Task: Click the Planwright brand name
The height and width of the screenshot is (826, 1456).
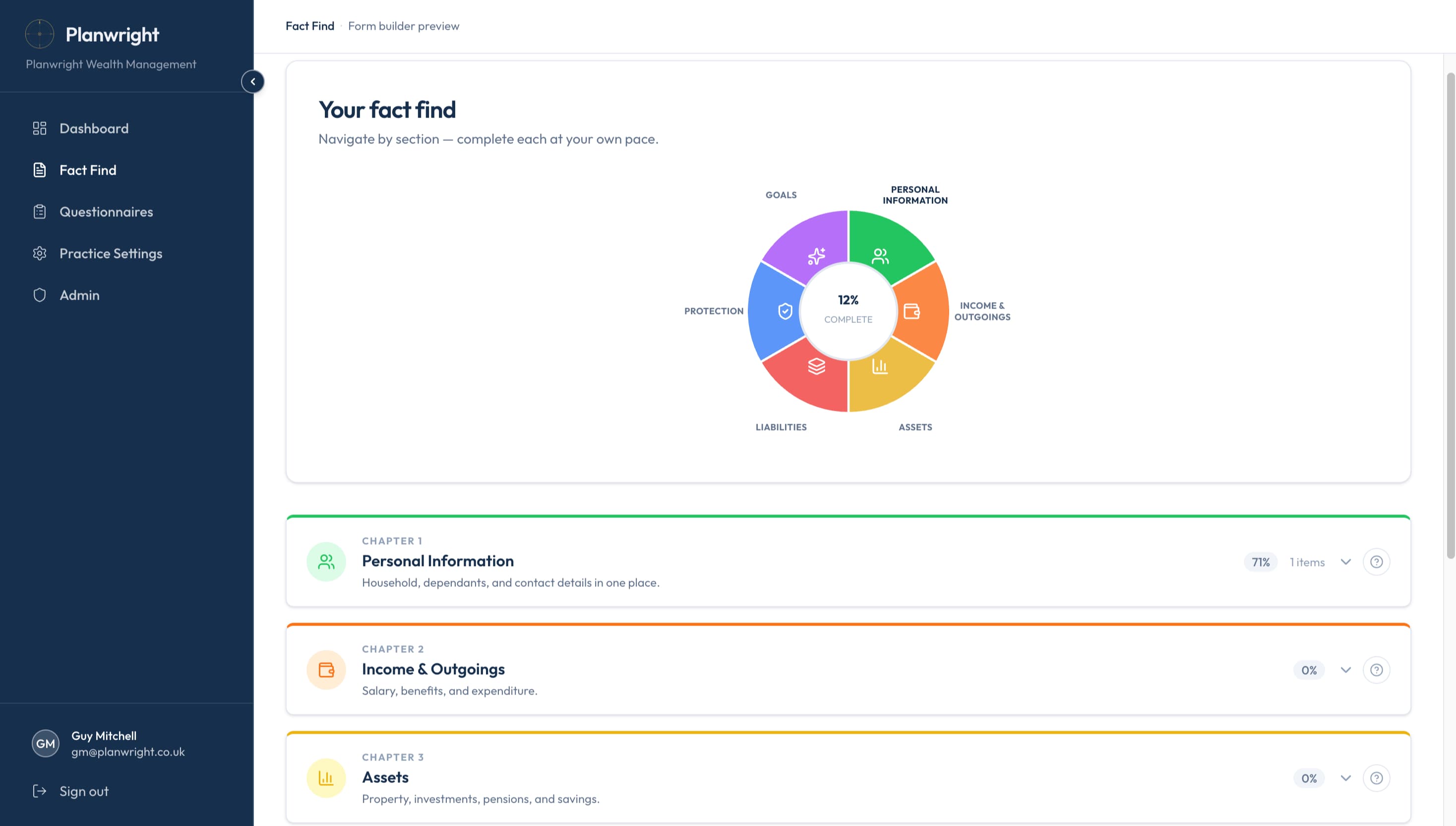Action: pos(112,35)
